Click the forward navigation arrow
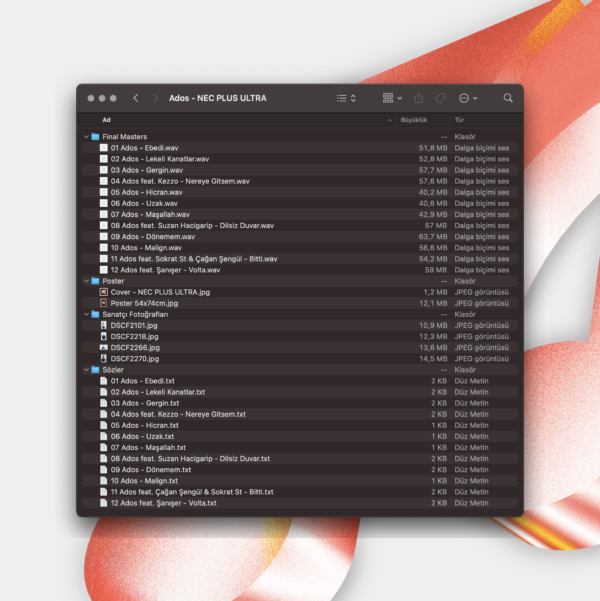The height and width of the screenshot is (601, 600). click(155, 98)
